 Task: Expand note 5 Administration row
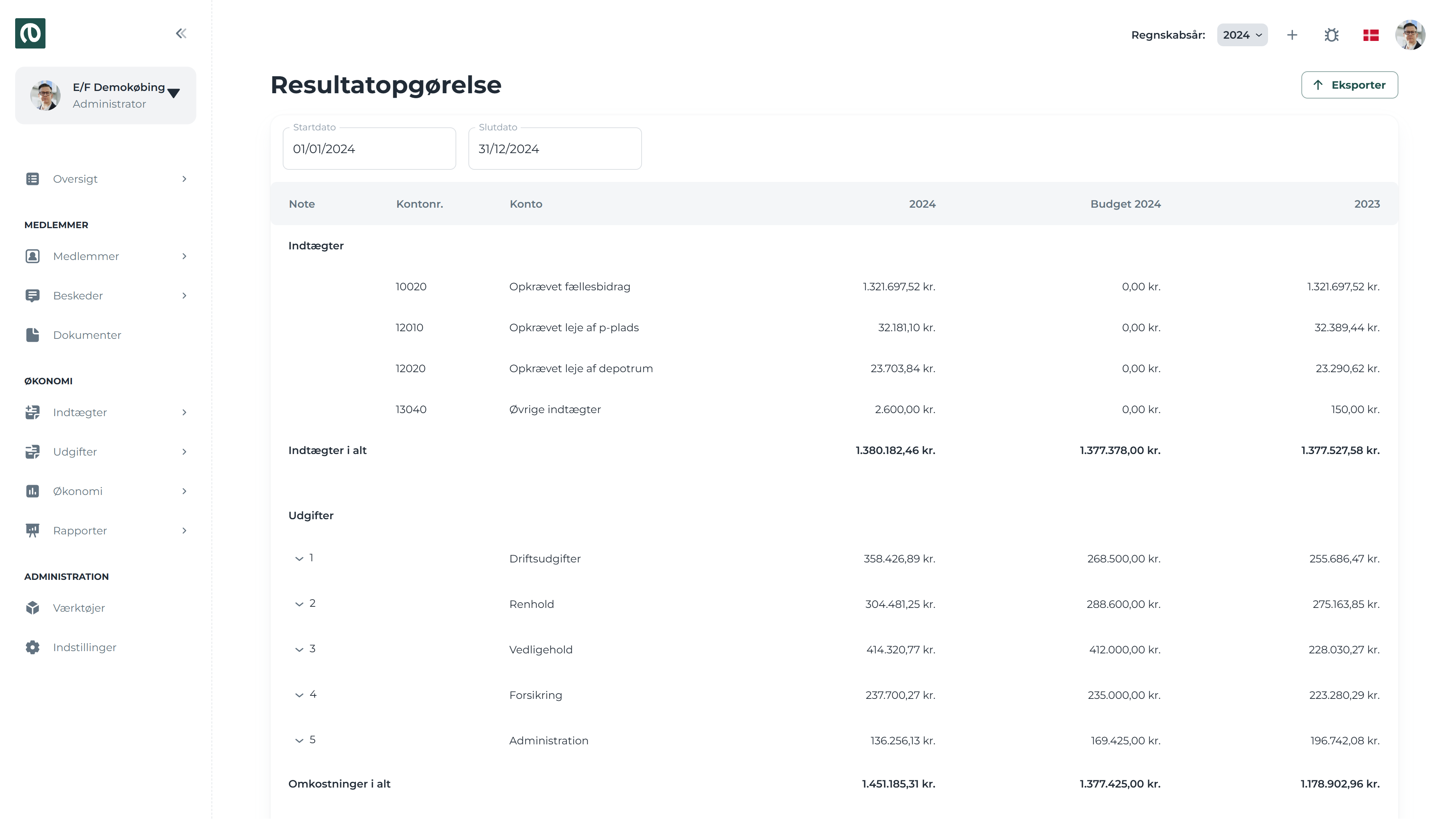299,741
